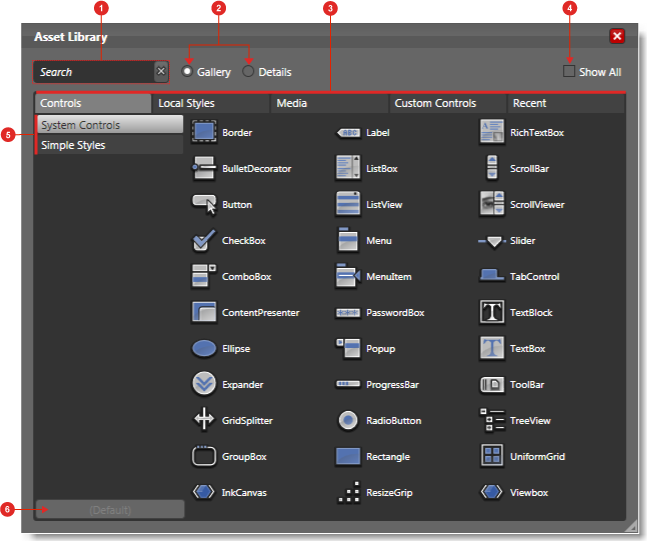Select the ToolBar icon

point(491,385)
